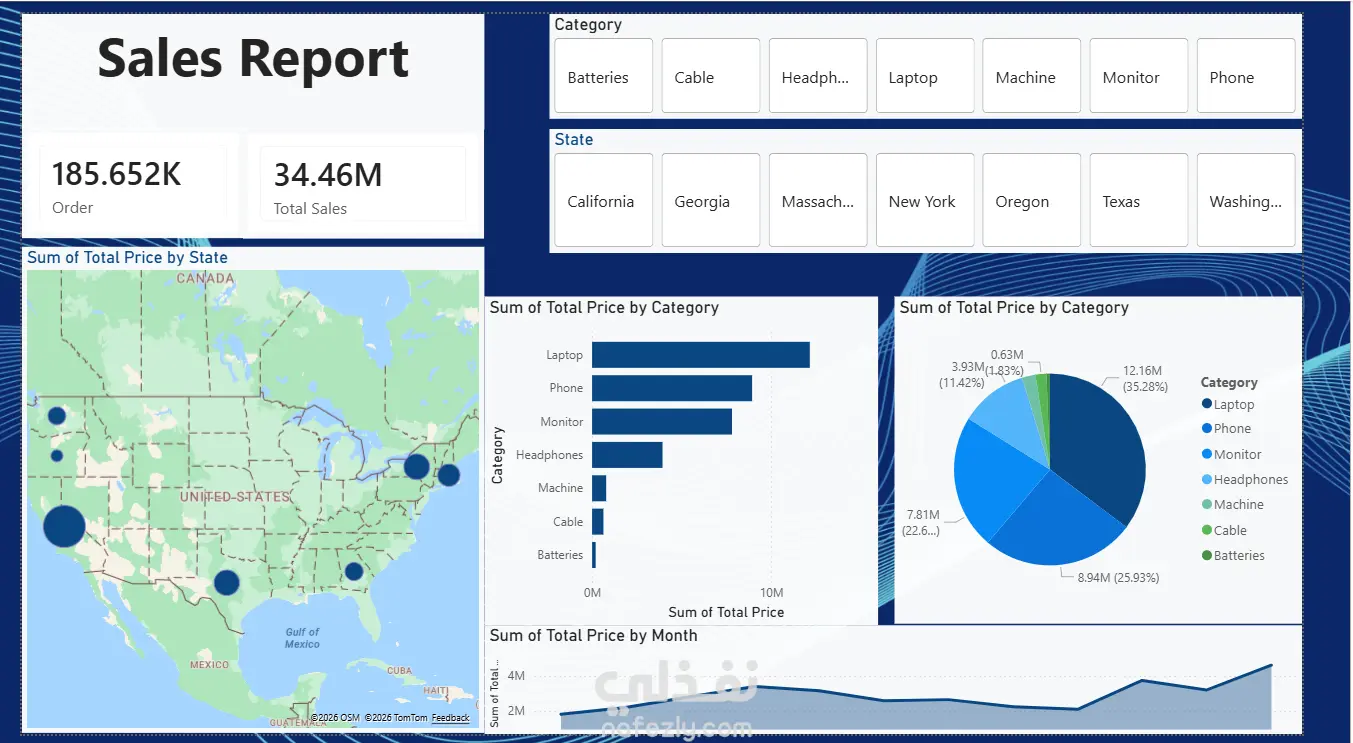Click the Laptop legend color dot
Screen dimensions: 1353x743
pyautogui.click(x=1206, y=404)
